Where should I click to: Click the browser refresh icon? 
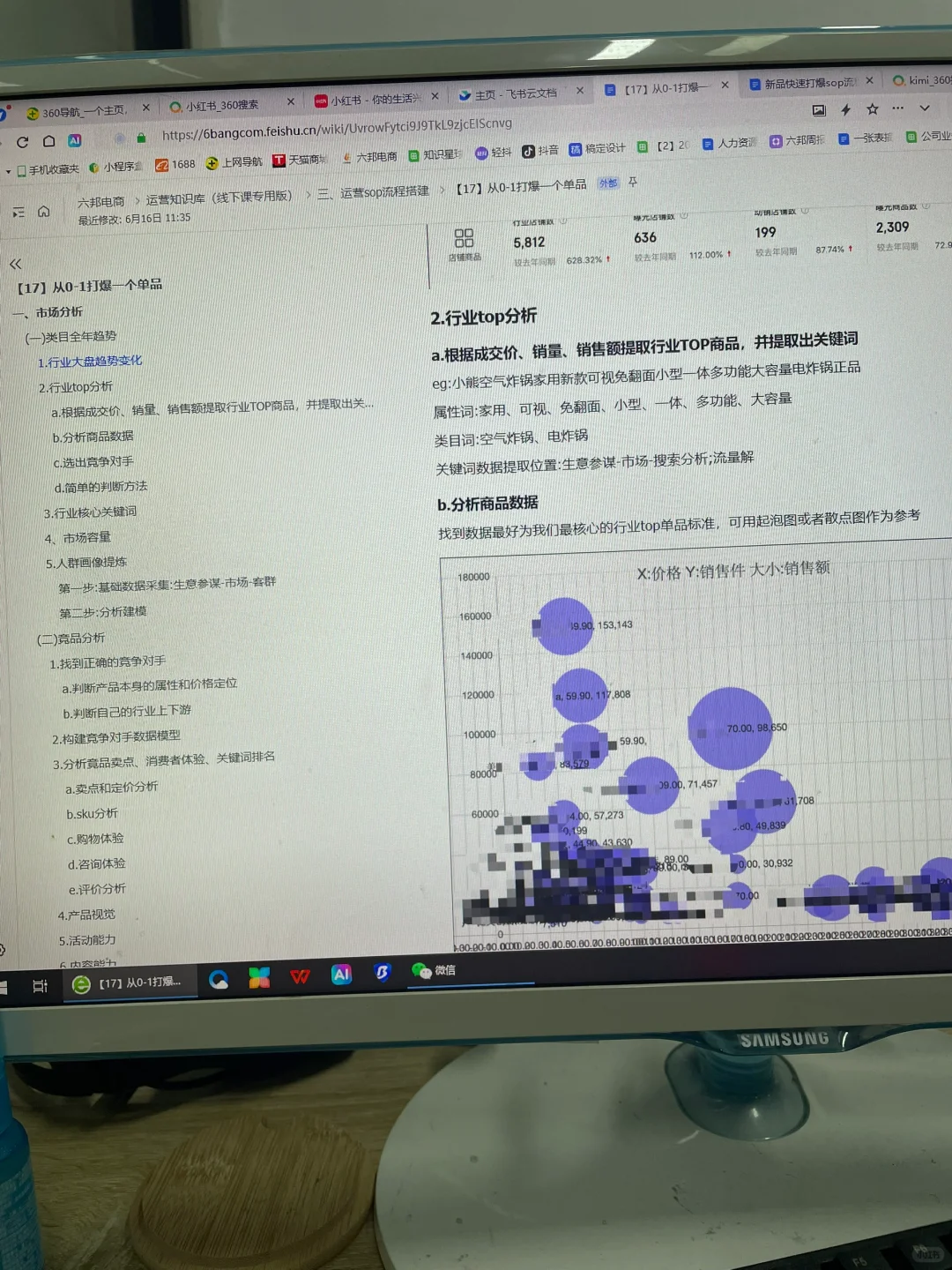coord(22,142)
